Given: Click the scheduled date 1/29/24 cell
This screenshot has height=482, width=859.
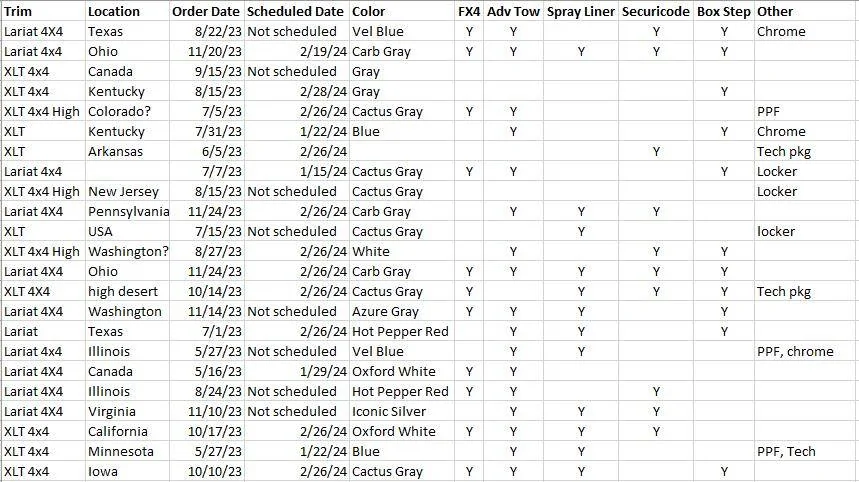Looking at the screenshot, I should click(x=297, y=371).
